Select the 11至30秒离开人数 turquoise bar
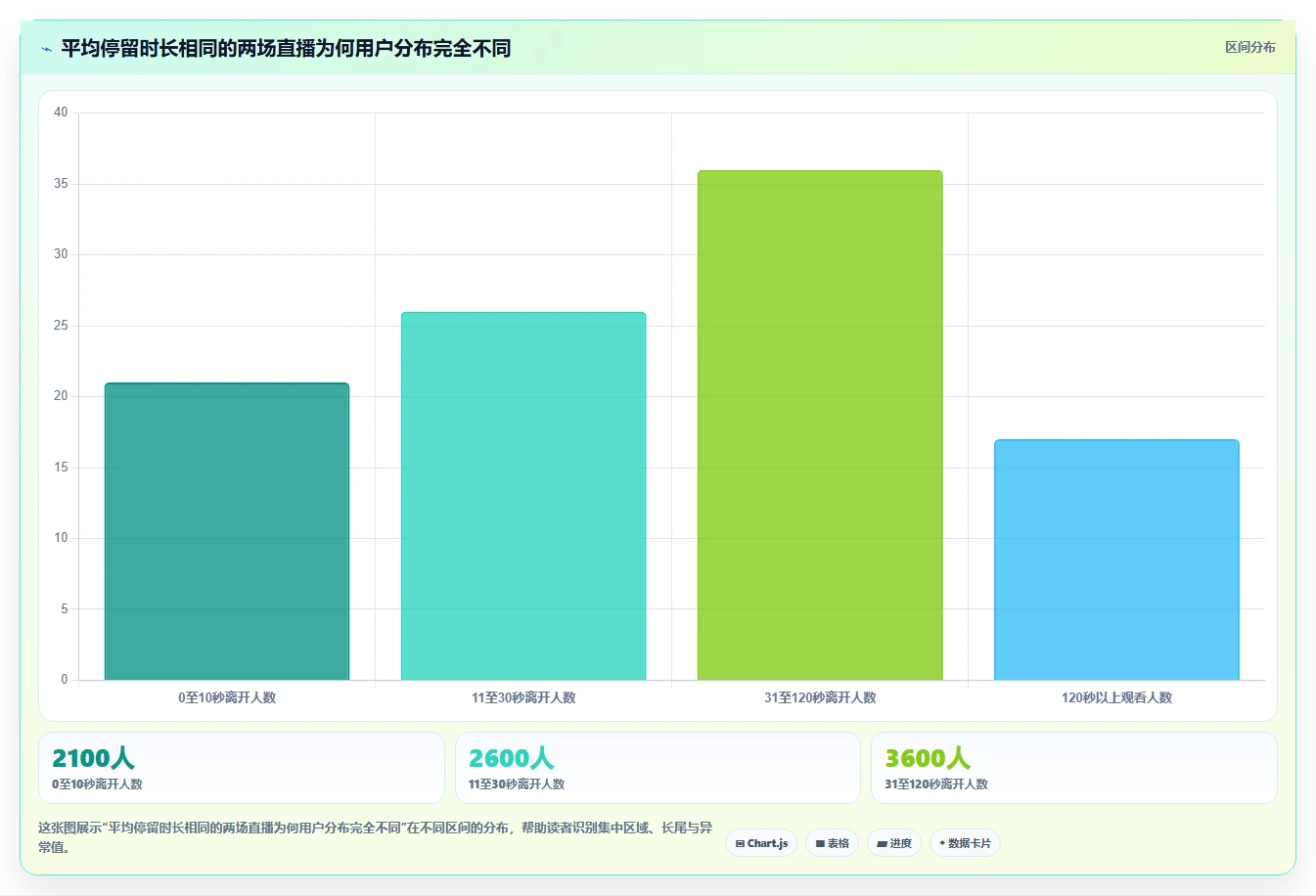The image size is (1316, 896). pyautogui.click(x=523, y=496)
